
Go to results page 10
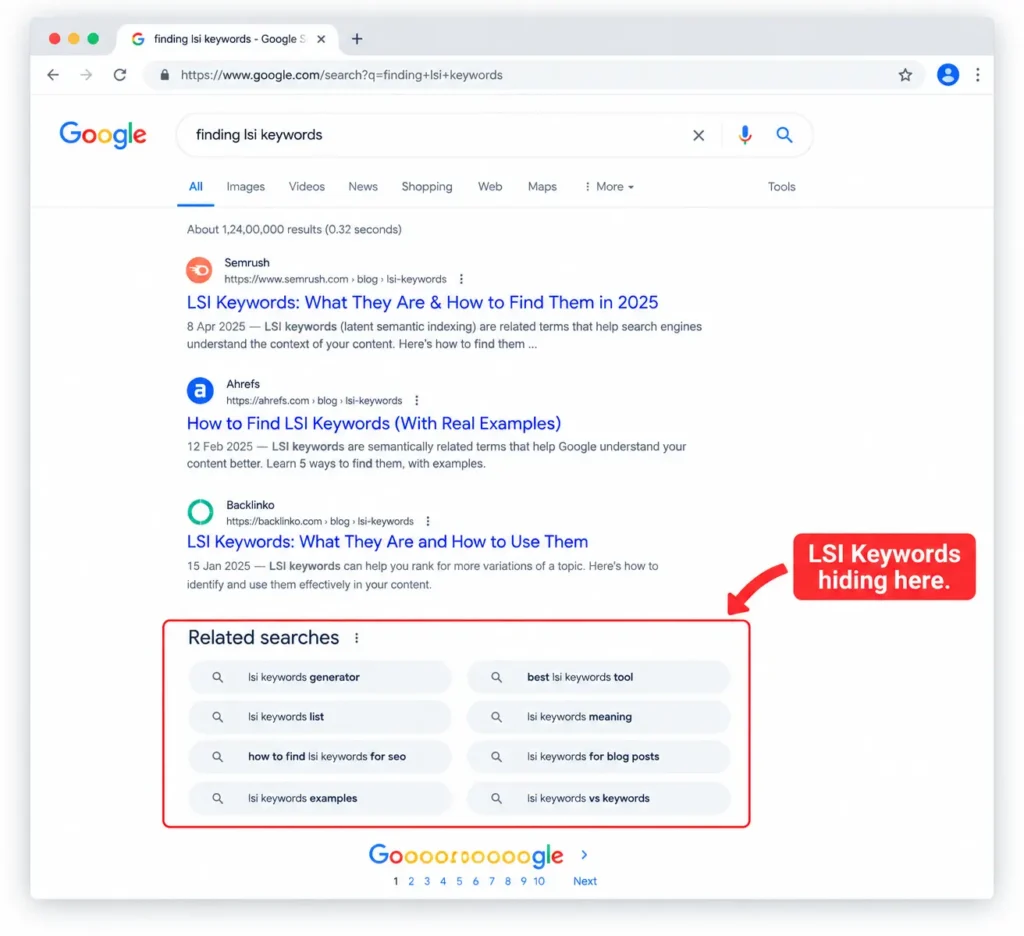pyautogui.click(x=539, y=881)
